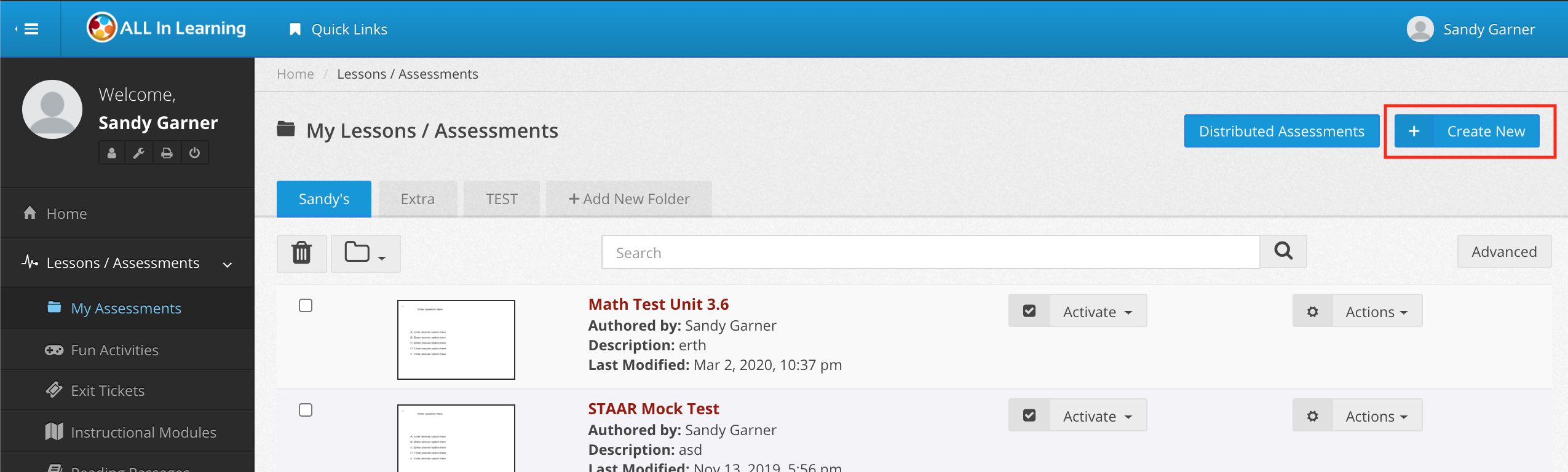Click the gear icon for Math Test Unit 3.6
1568x472 pixels.
pos(1312,312)
